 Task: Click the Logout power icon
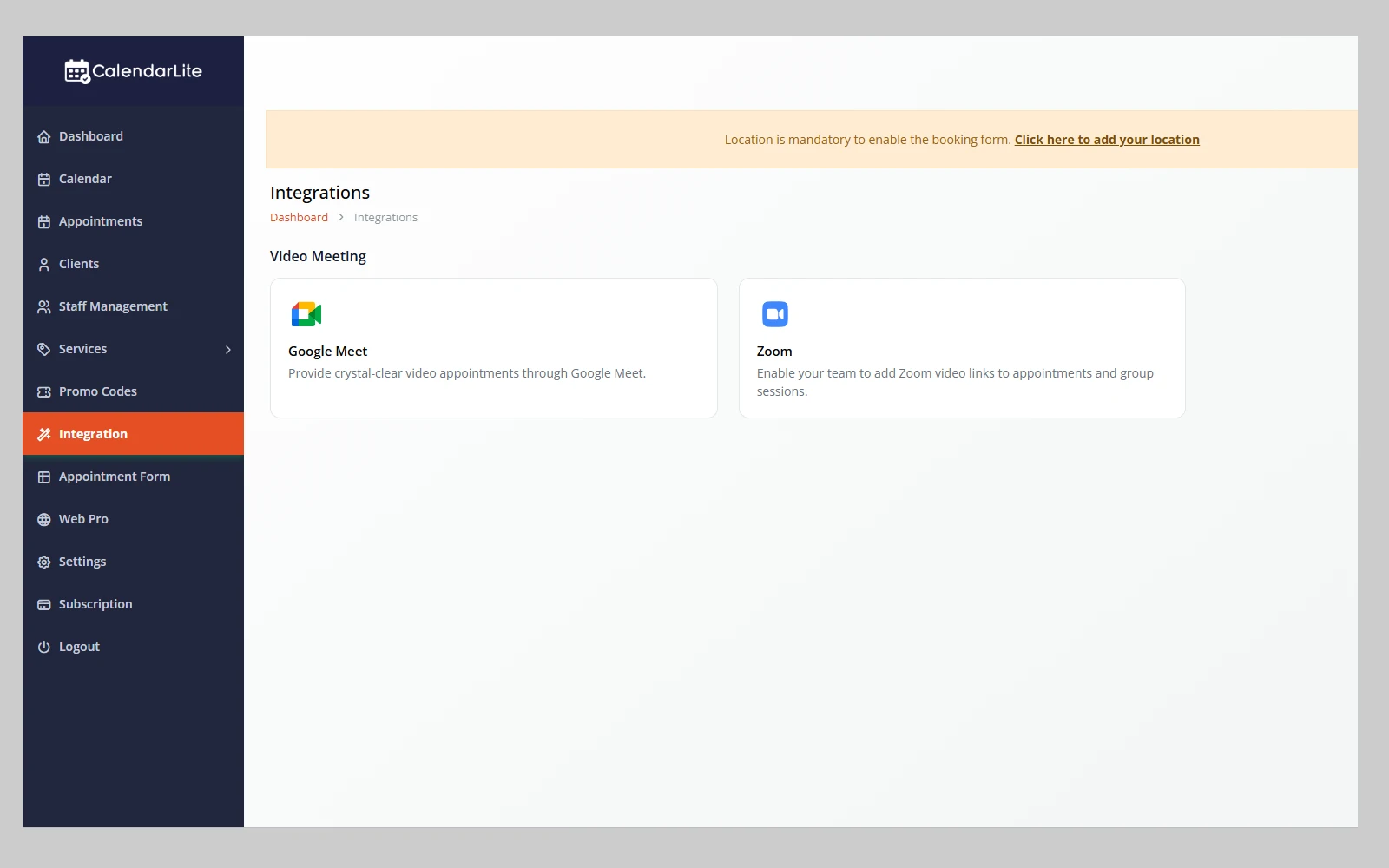[x=44, y=648]
